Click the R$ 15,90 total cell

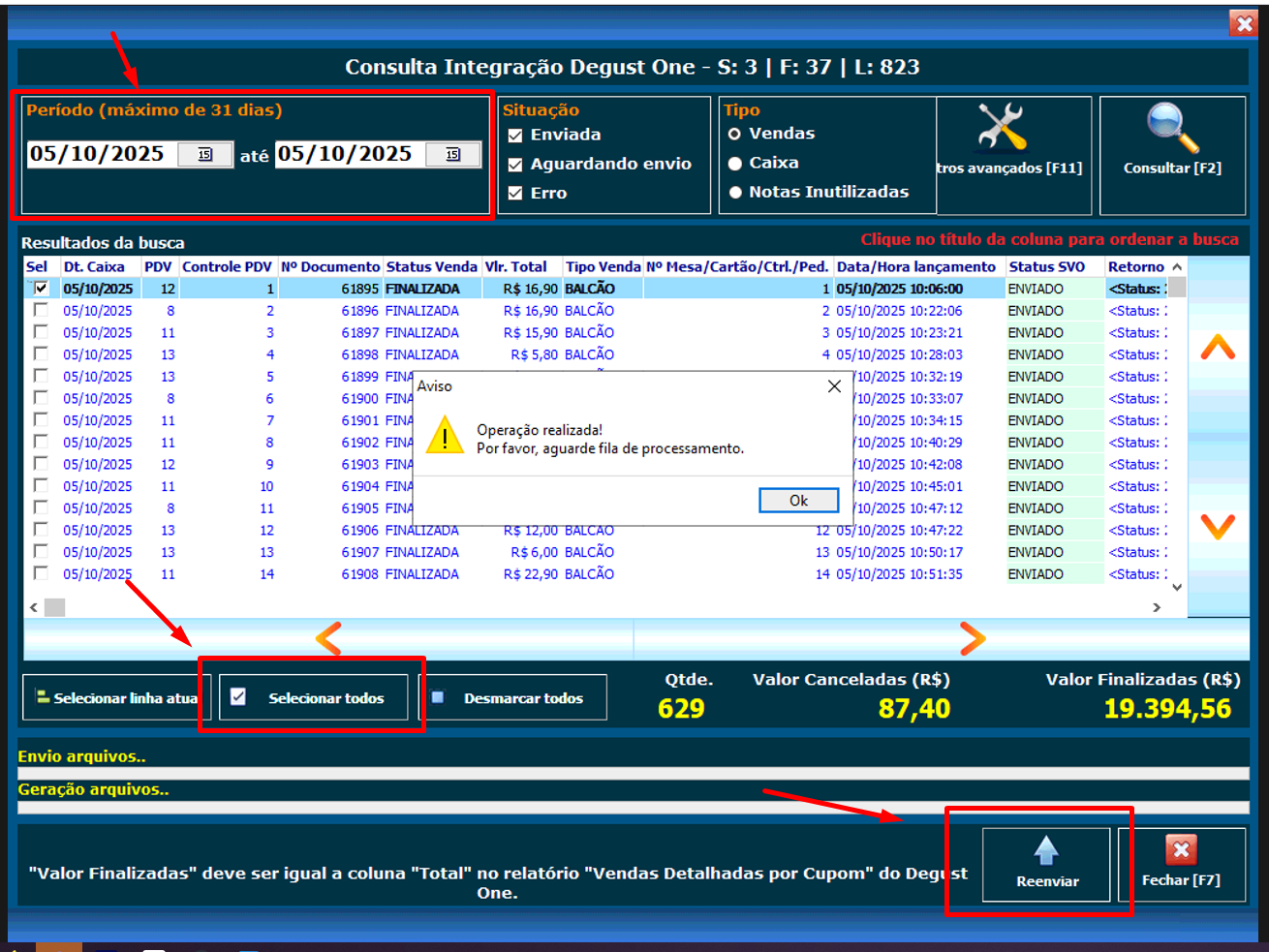click(531, 333)
